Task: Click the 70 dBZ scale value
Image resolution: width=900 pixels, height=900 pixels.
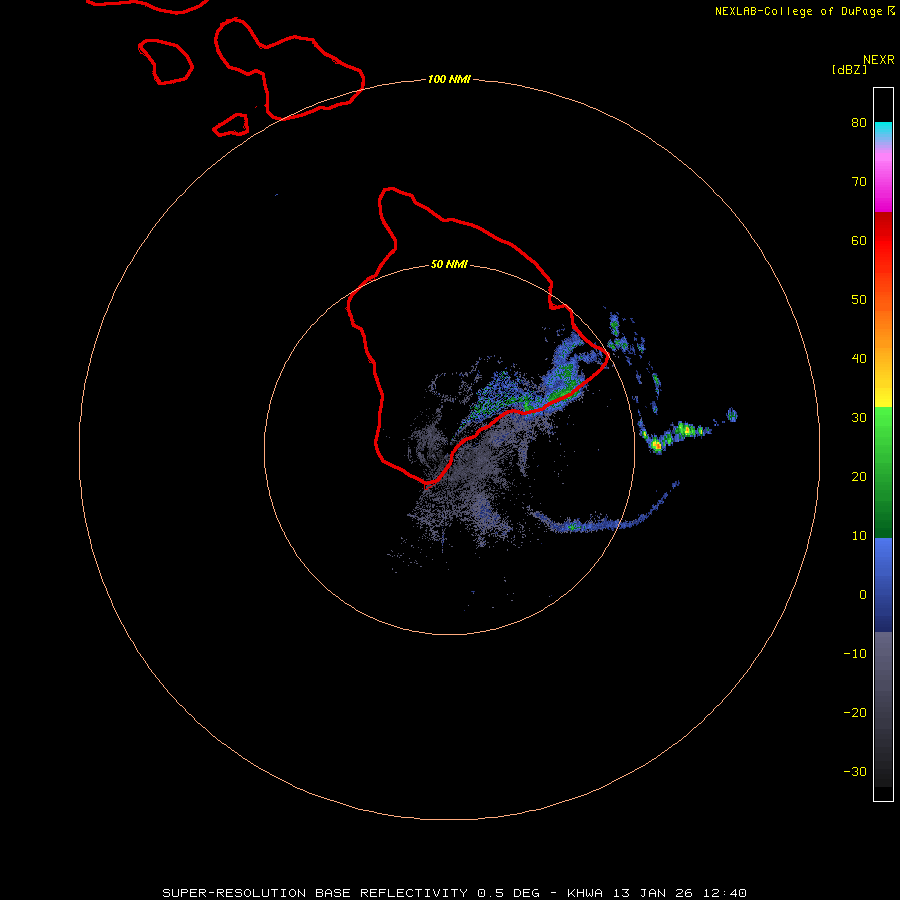Action: click(x=859, y=181)
